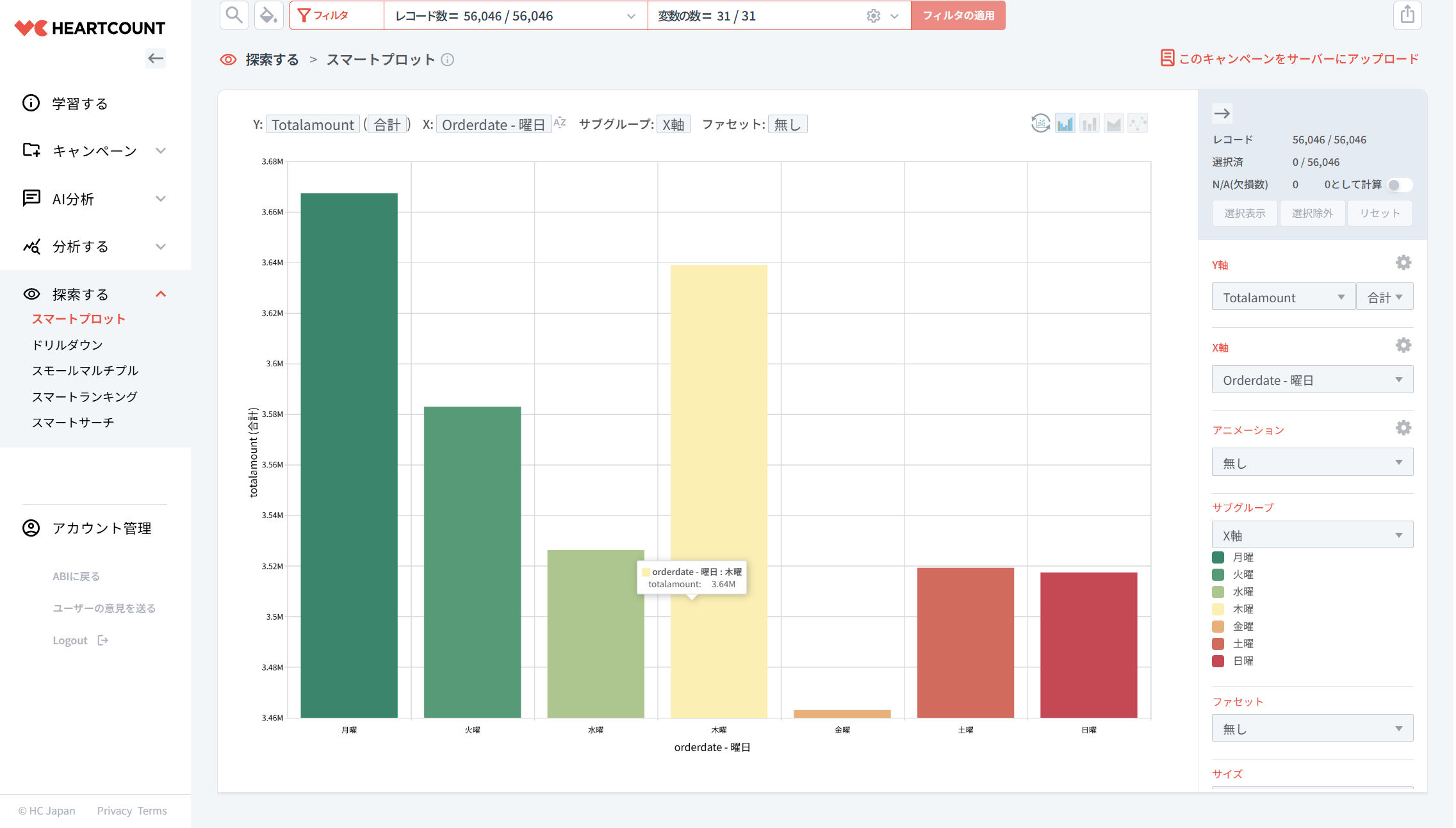Open the 変数の数 dropdown chevron
The width and height of the screenshot is (1456, 828).
pyautogui.click(x=894, y=16)
